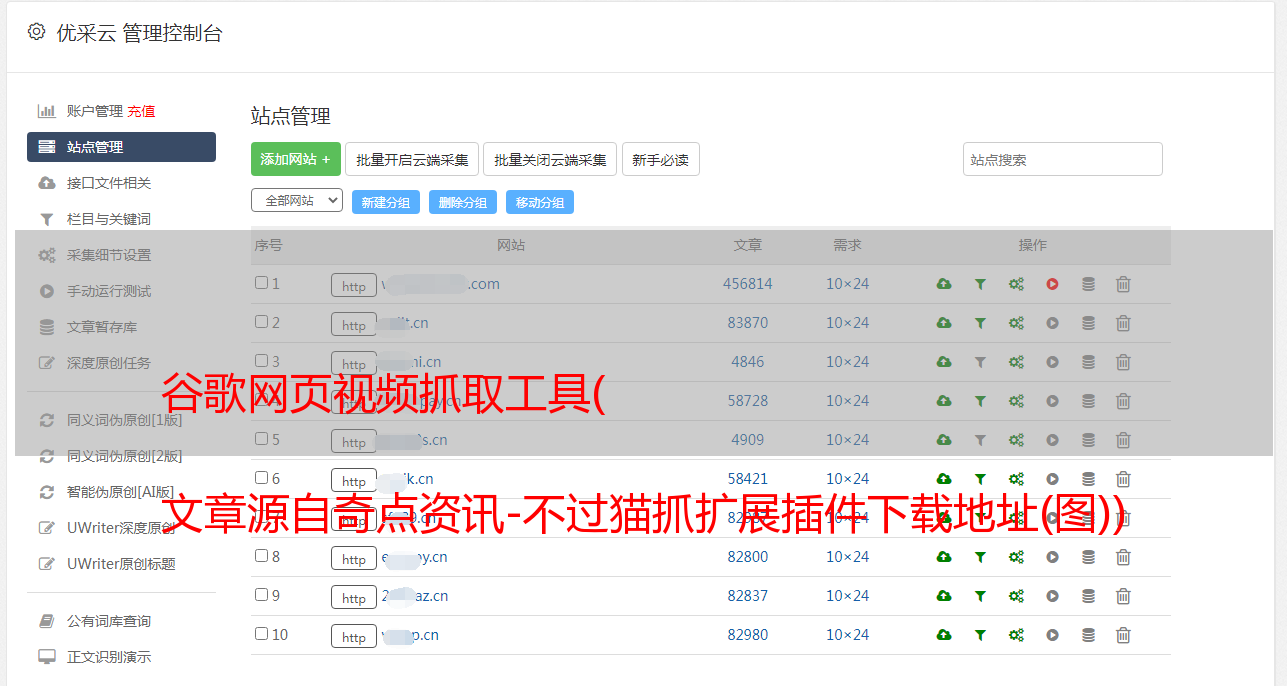This screenshot has height=686, width=1287.
Task: Click the 新建分组 button
Action: [386, 202]
